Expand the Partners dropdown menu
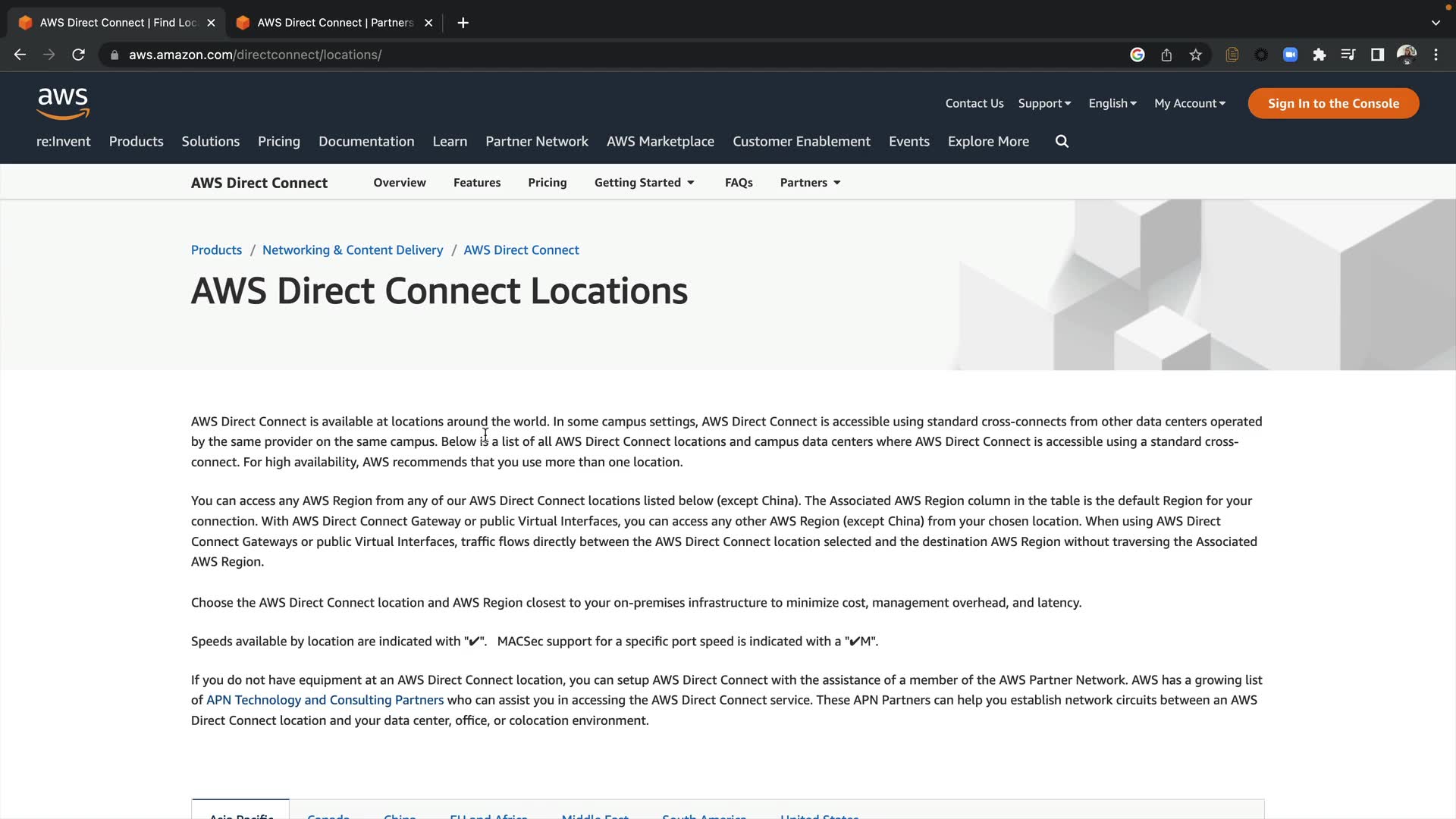This screenshot has width=1456, height=819. coord(810,183)
